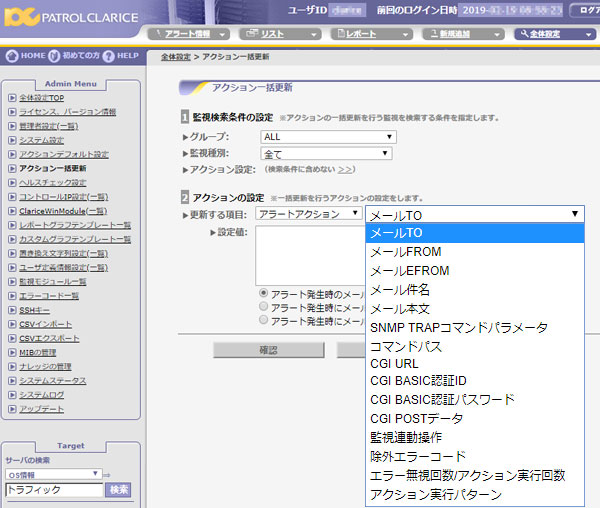600x508 pixels.
Task: Choose CGI URL from the open list
Action: coord(475,363)
